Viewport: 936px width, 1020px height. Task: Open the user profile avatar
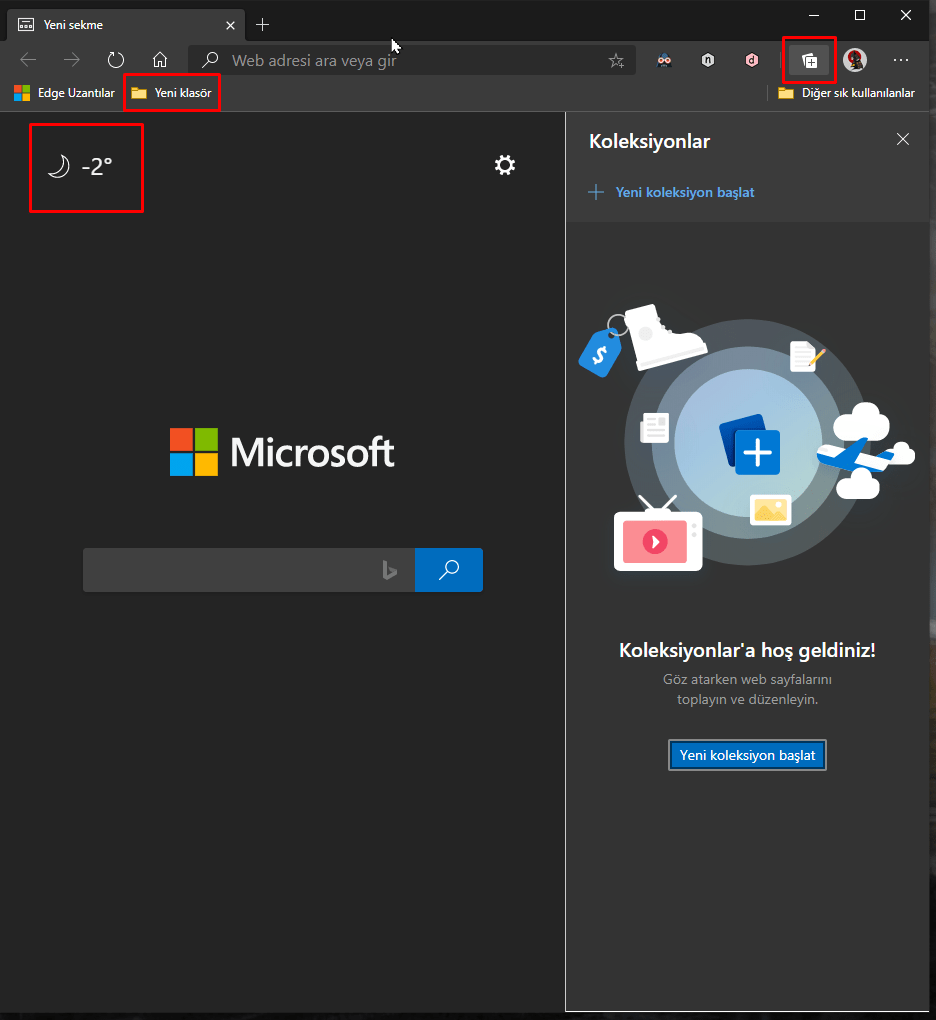[x=855, y=60]
